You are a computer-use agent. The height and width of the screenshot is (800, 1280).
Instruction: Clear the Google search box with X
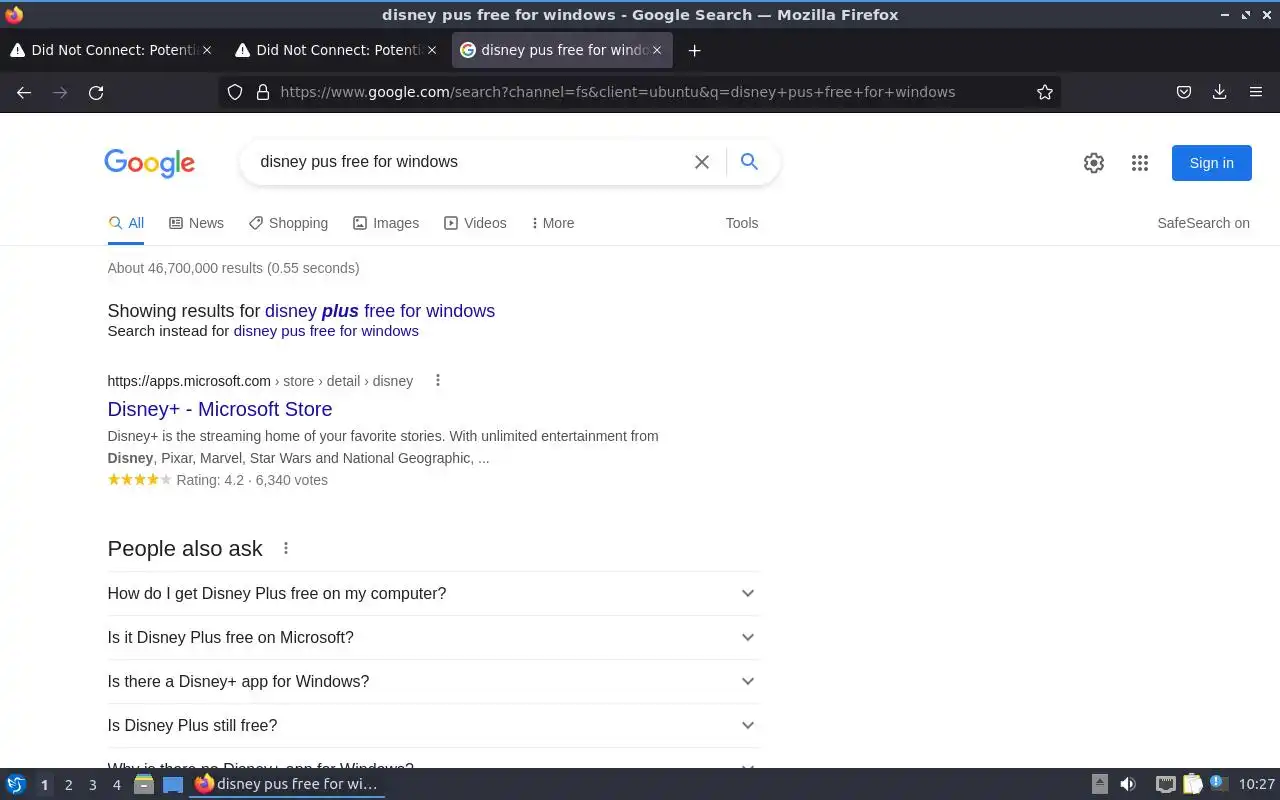coord(702,162)
